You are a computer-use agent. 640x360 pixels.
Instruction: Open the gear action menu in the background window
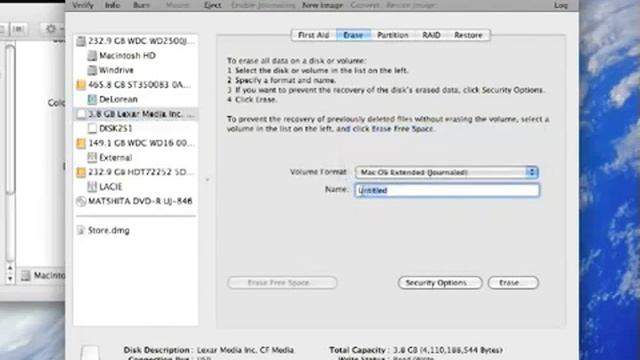point(53,29)
